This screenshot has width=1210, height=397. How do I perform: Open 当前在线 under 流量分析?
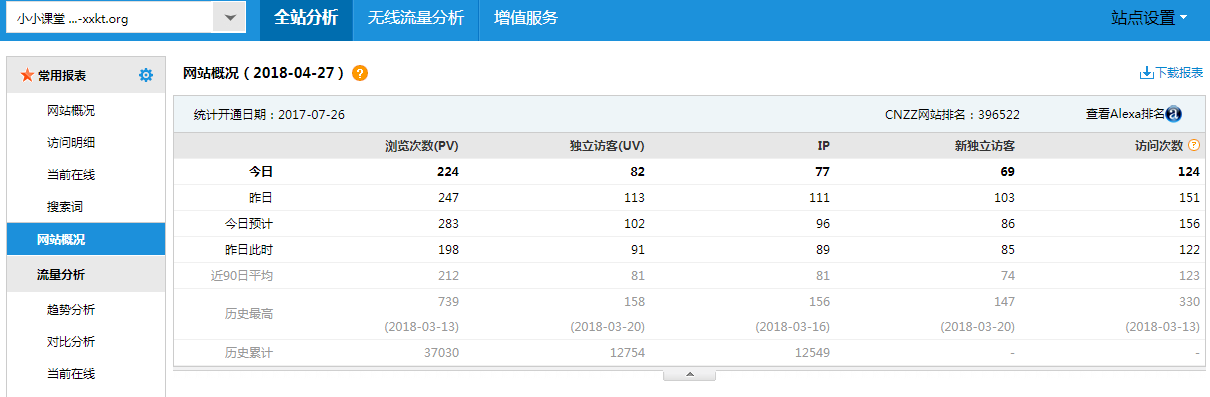71,374
